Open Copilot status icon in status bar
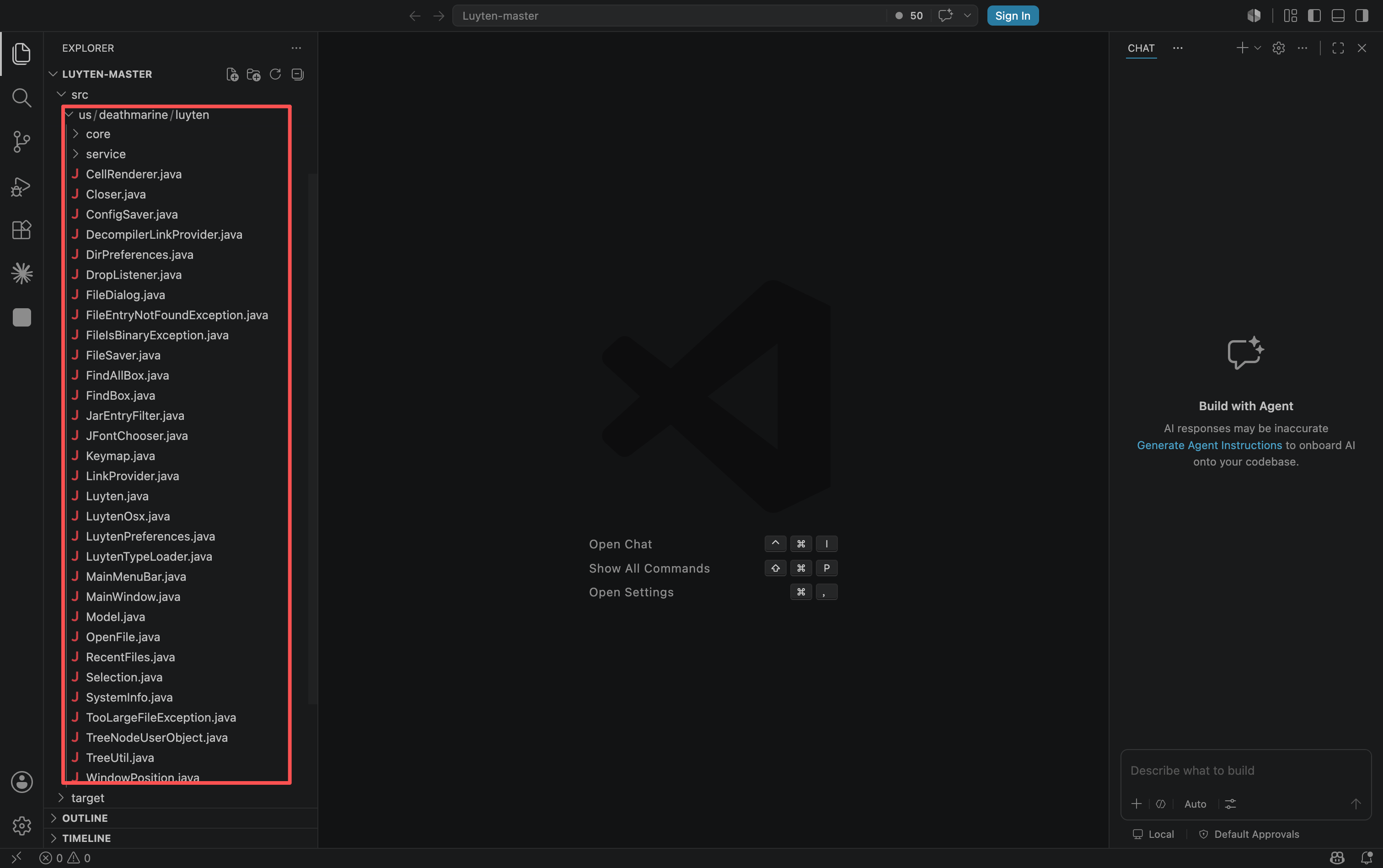 click(1337, 857)
